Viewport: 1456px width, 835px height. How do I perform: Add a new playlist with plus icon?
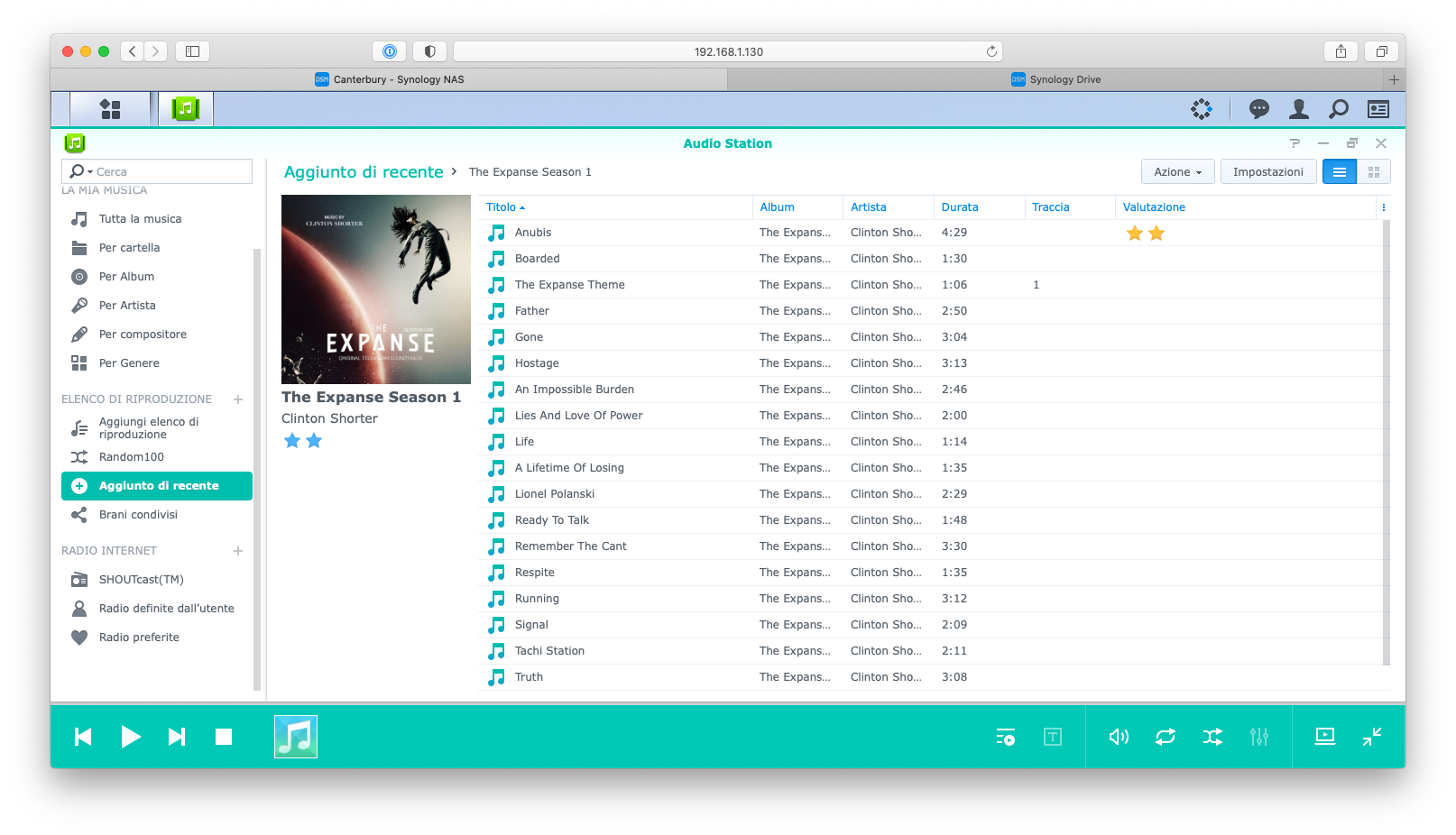point(238,399)
